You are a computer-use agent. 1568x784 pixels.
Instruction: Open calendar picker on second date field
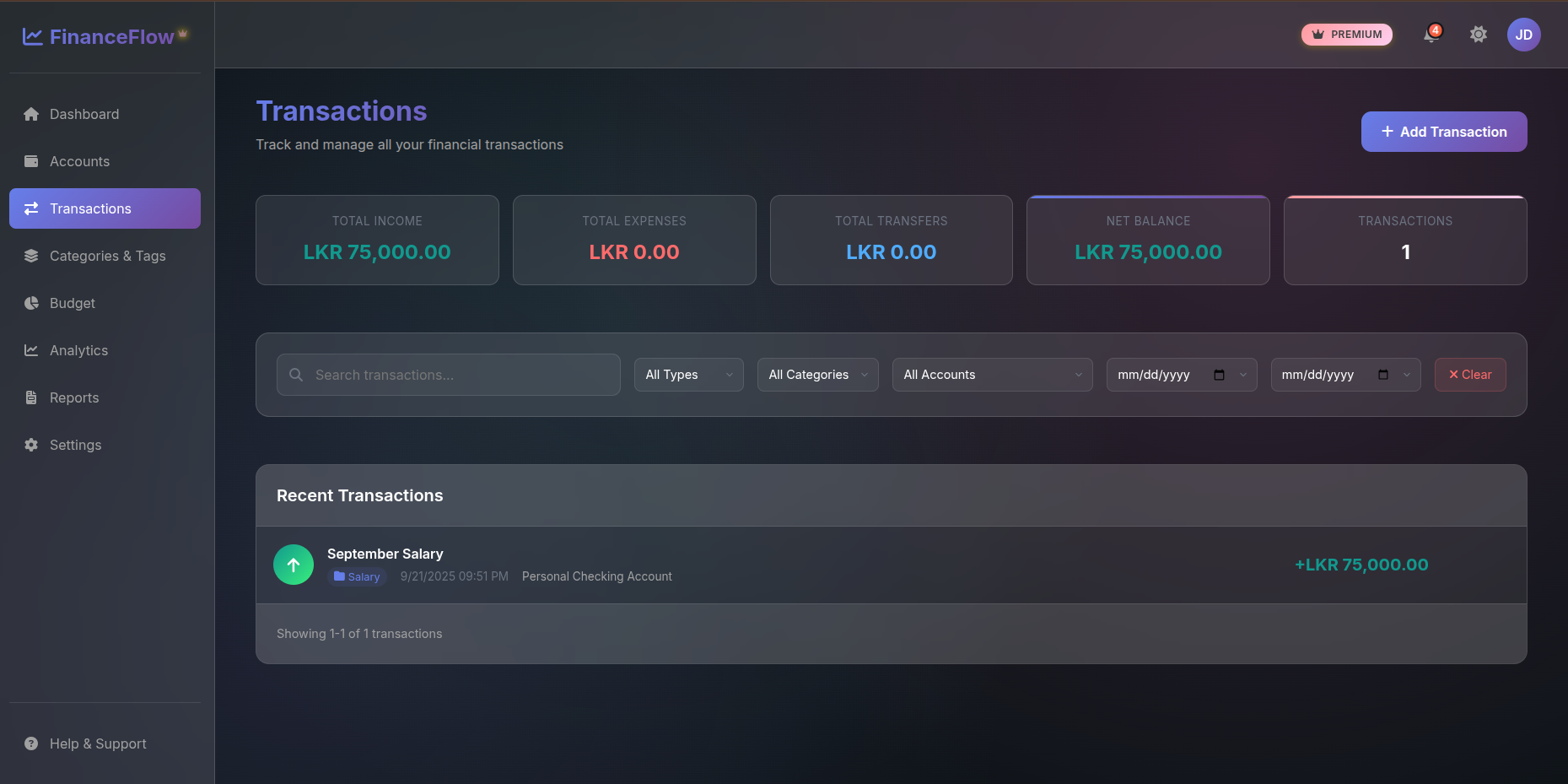coord(1382,375)
